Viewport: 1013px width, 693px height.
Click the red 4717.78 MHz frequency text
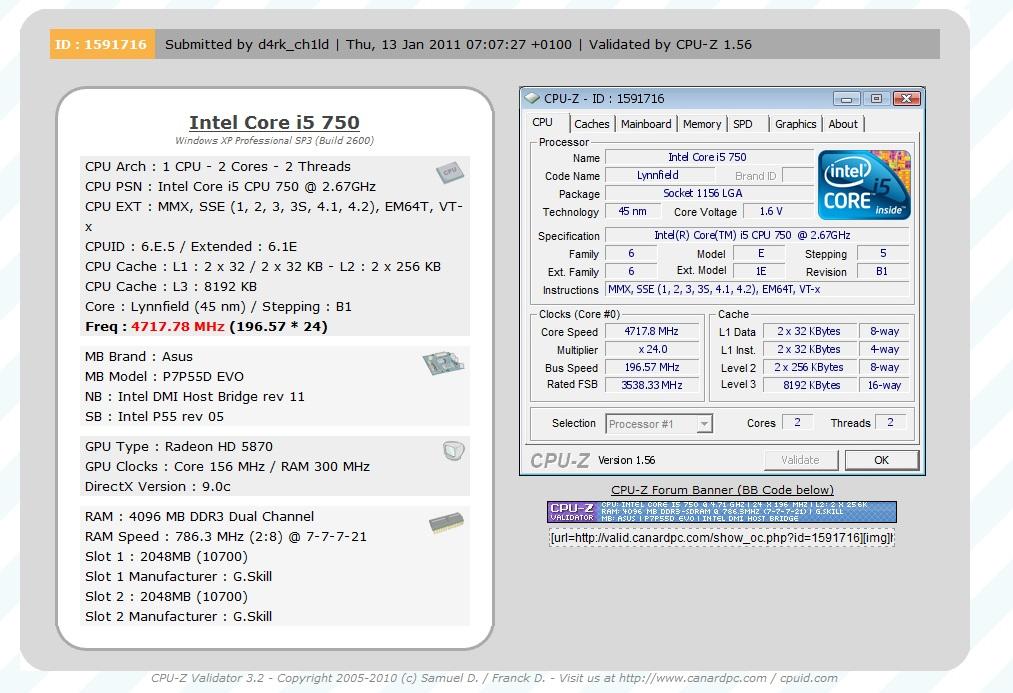click(x=178, y=326)
